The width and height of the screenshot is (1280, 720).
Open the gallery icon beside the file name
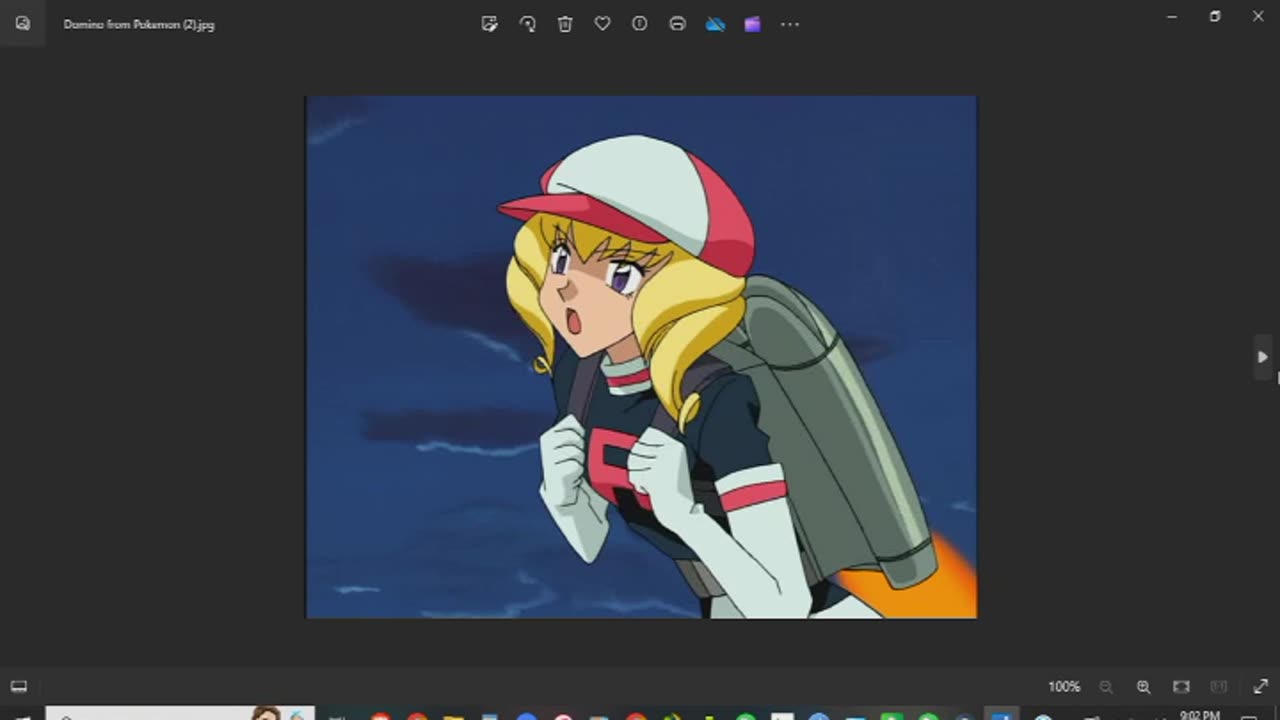[22, 24]
